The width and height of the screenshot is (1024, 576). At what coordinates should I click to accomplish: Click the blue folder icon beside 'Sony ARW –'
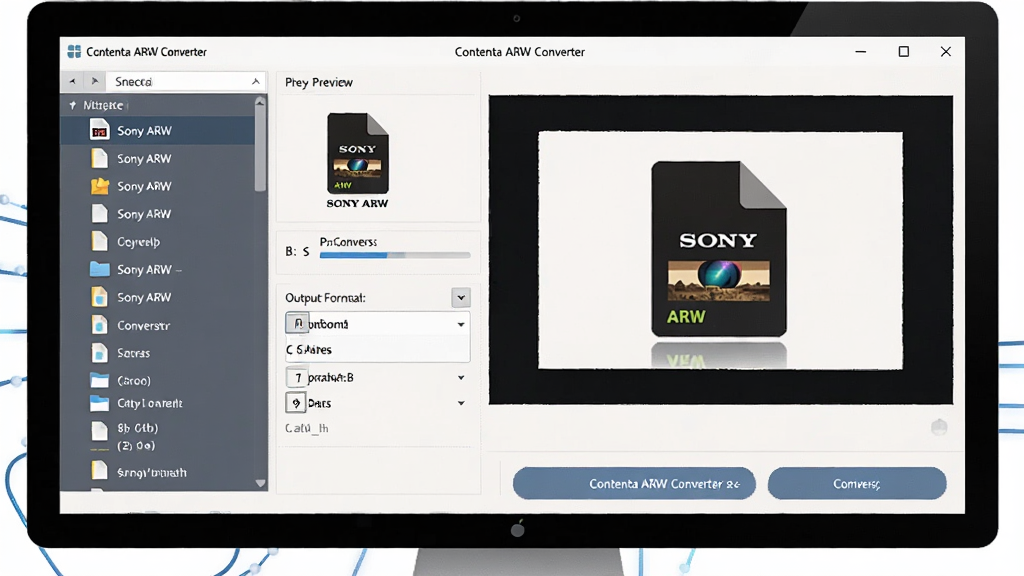(99, 269)
